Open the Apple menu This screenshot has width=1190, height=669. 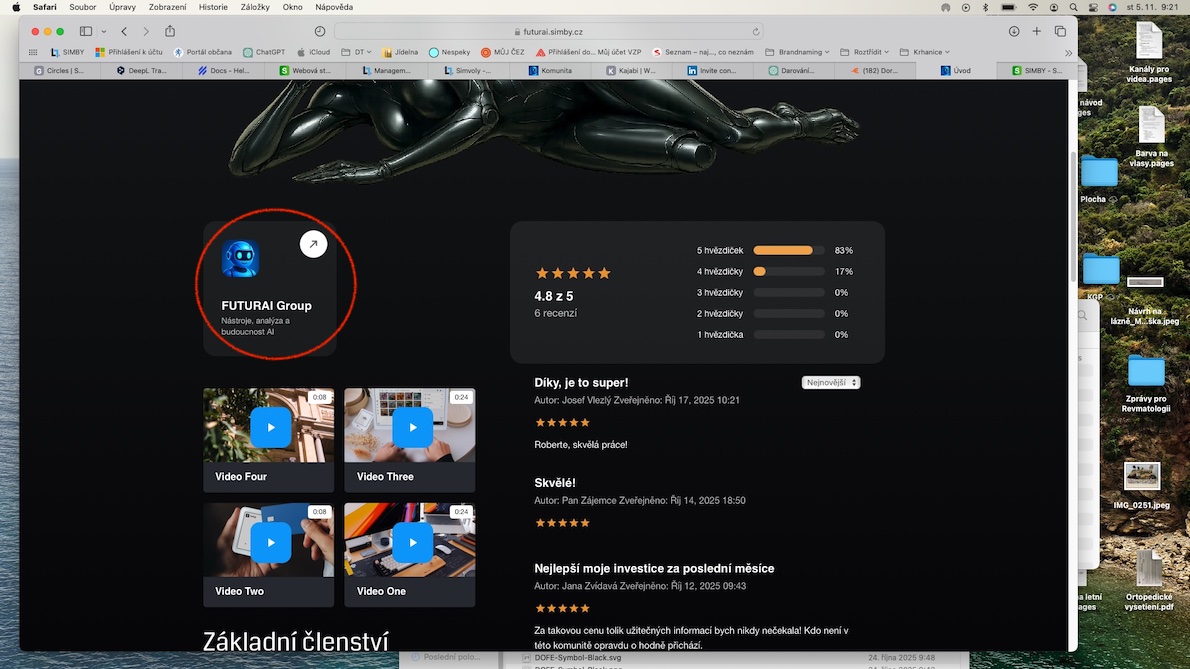[x=16, y=7]
